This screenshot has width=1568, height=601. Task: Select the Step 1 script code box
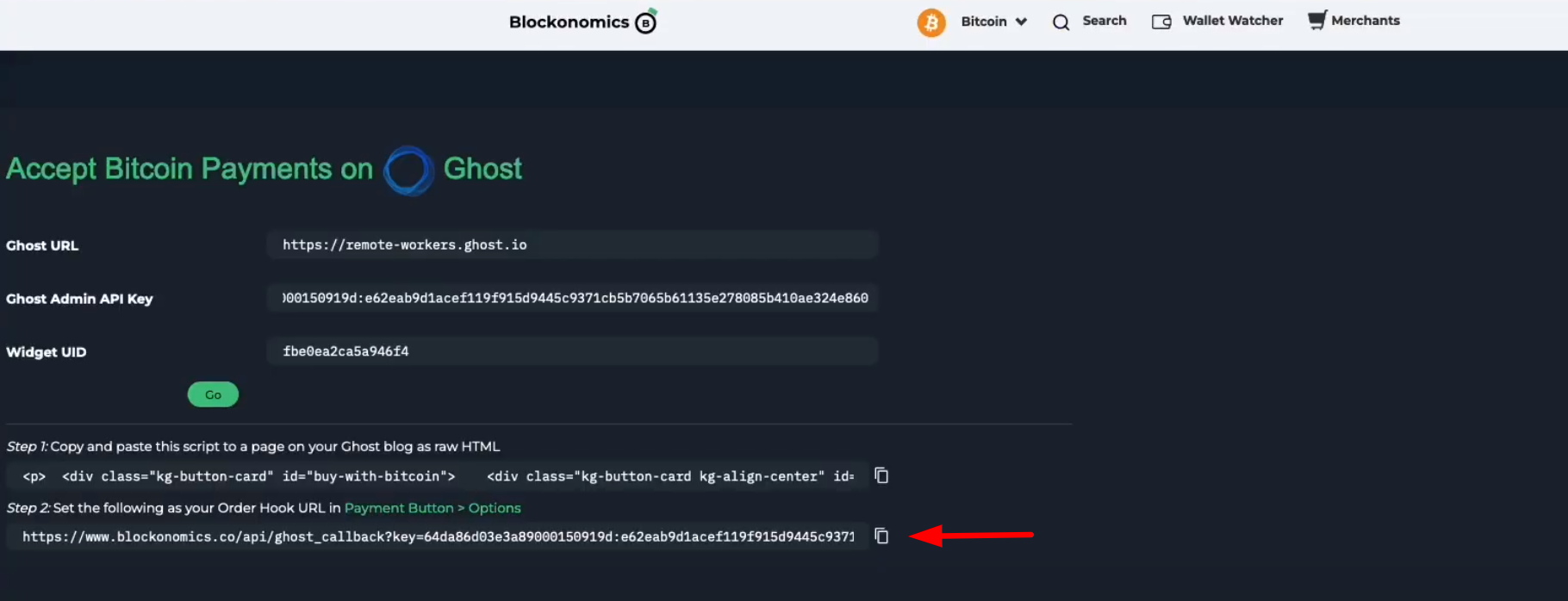[437, 476]
